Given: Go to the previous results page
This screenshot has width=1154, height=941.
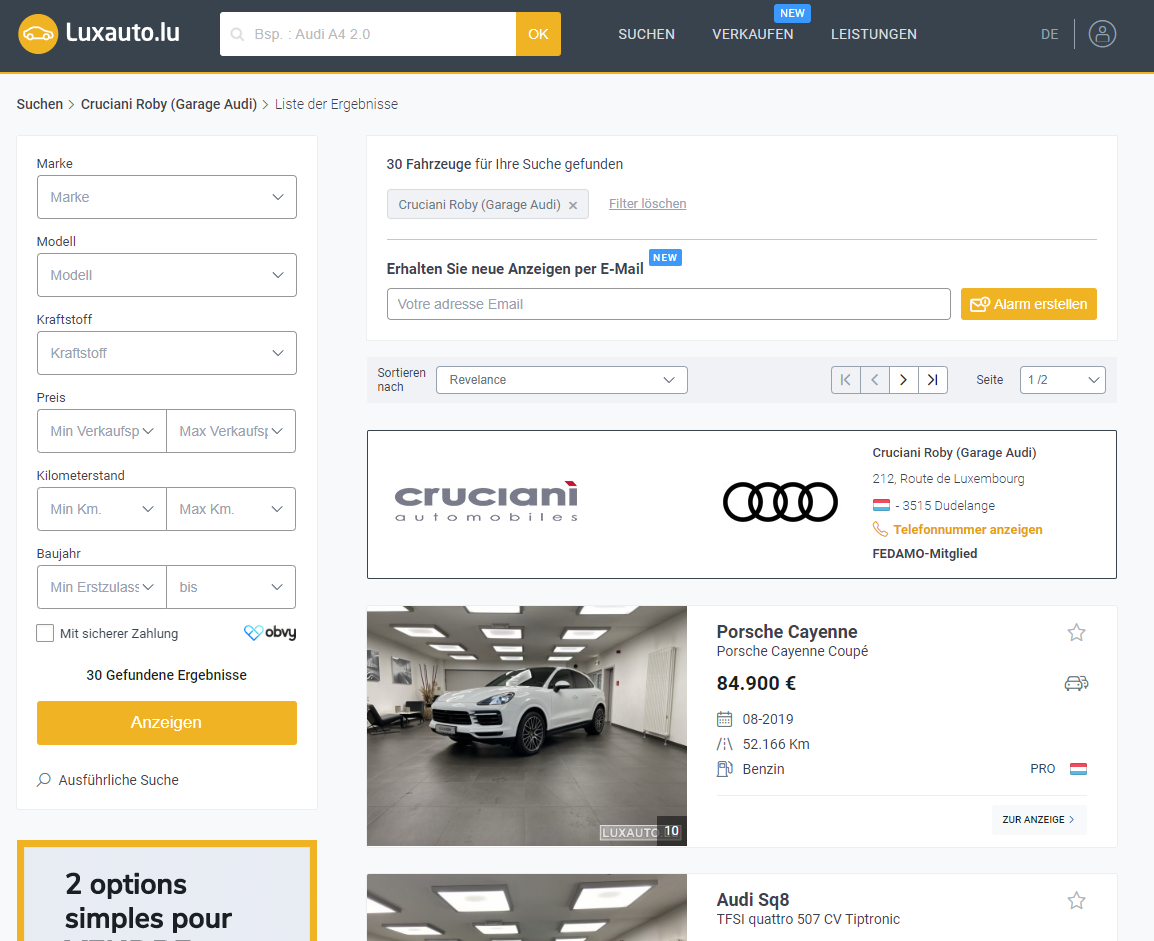Looking at the screenshot, I should [874, 380].
